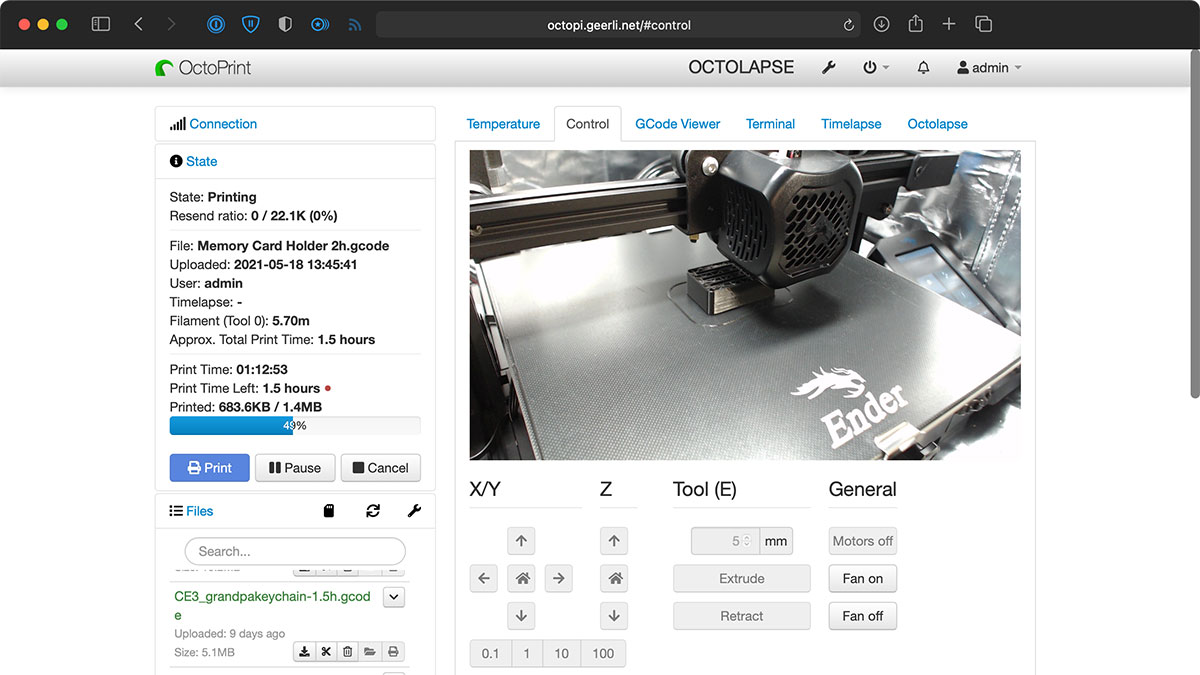Viewport: 1200px width, 675px height.
Task: Home the Z axis
Action: (614, 578)
